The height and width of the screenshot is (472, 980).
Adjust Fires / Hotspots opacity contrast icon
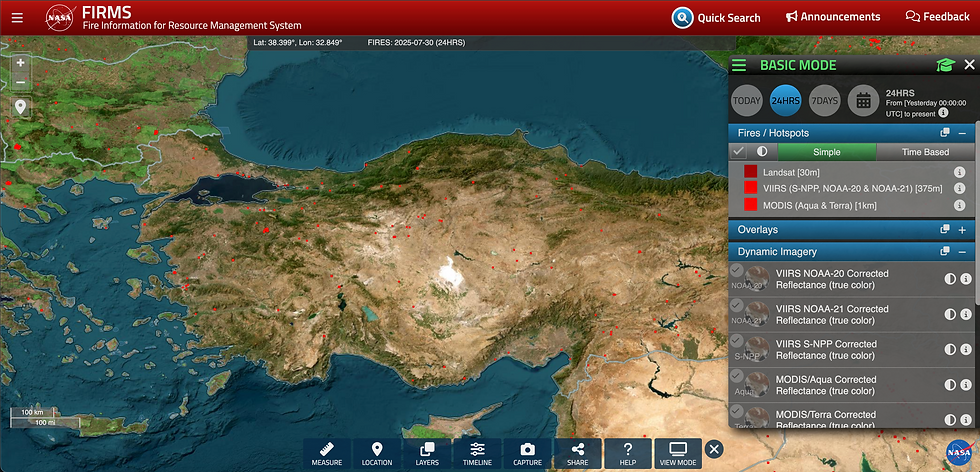click(x=762, y=151)
